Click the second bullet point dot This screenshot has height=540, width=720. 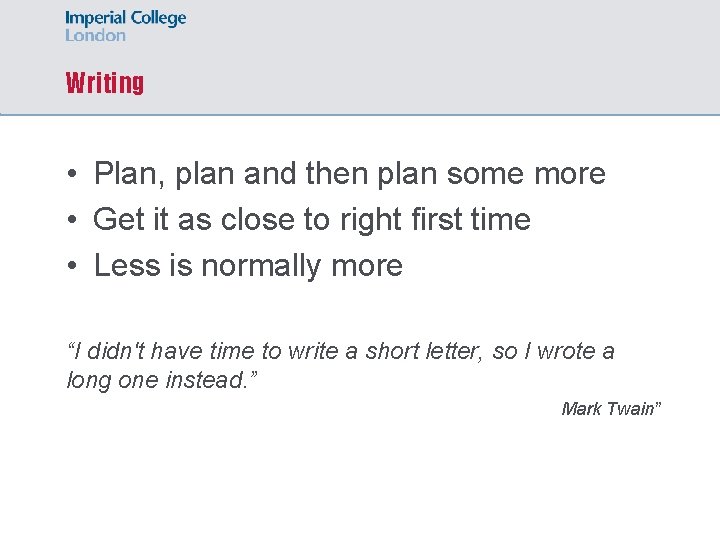point(74,220)
